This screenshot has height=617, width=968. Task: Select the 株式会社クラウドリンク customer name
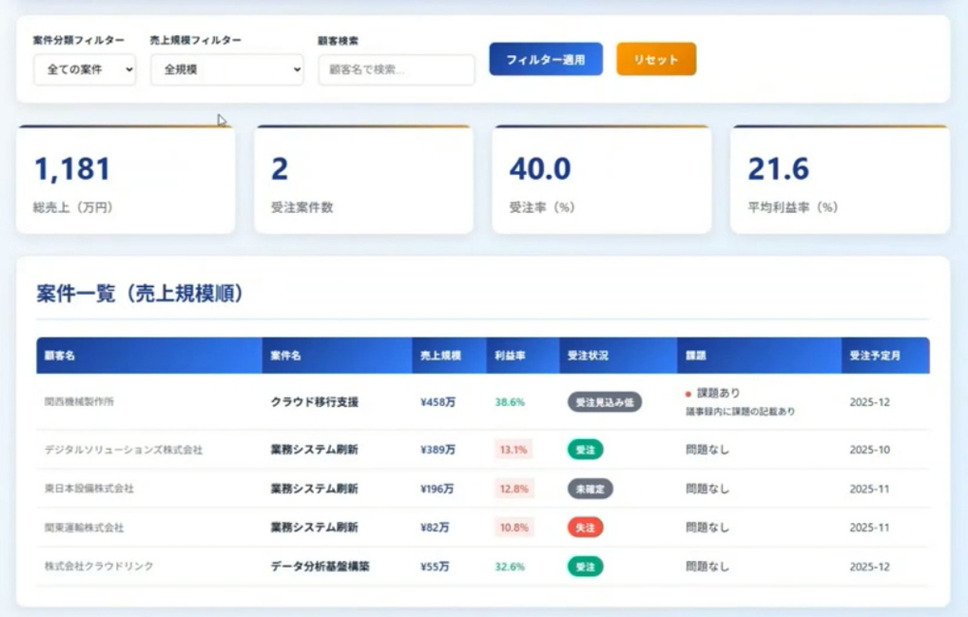(99, 566)
